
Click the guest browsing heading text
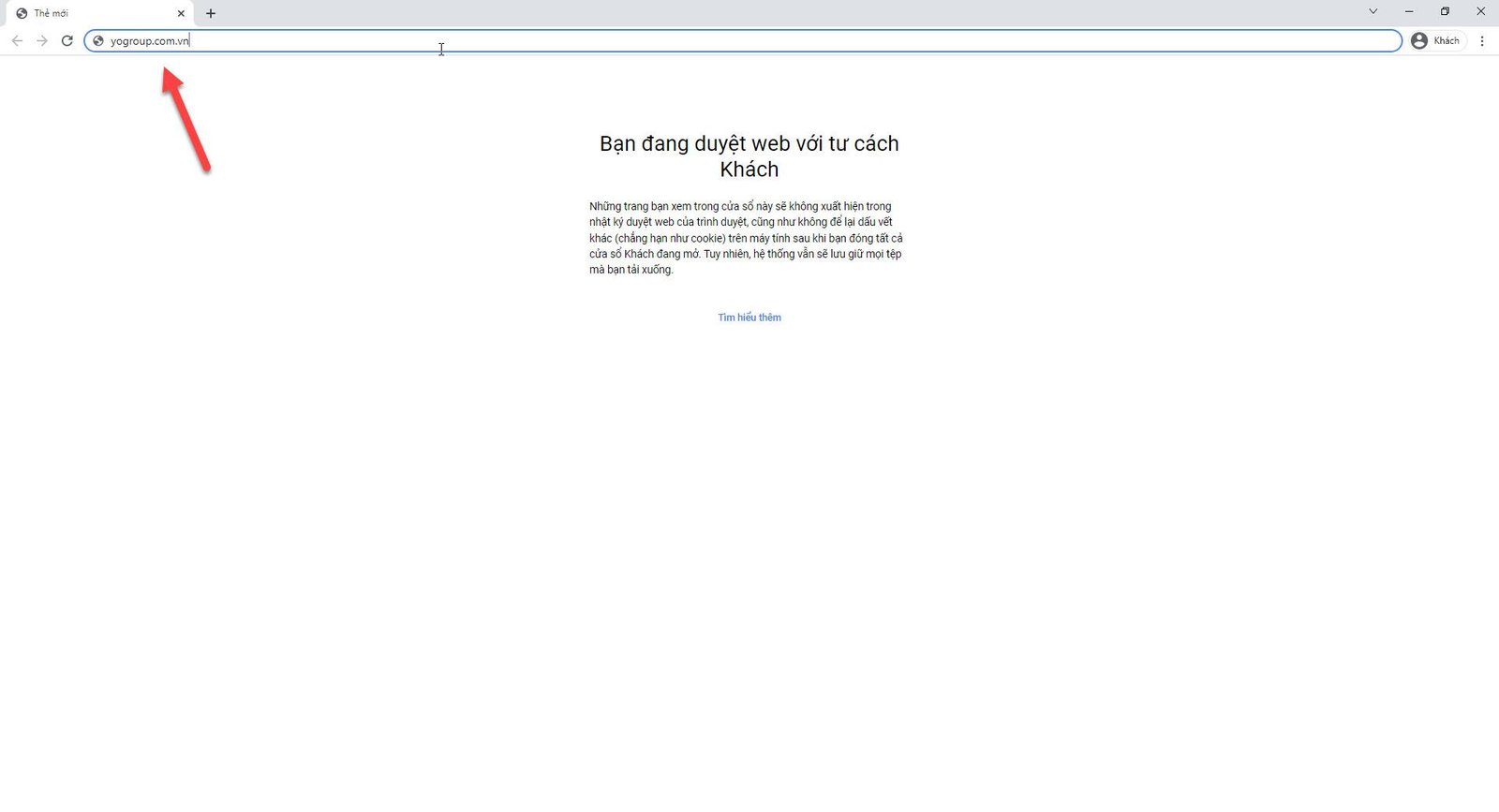point(749,156)
